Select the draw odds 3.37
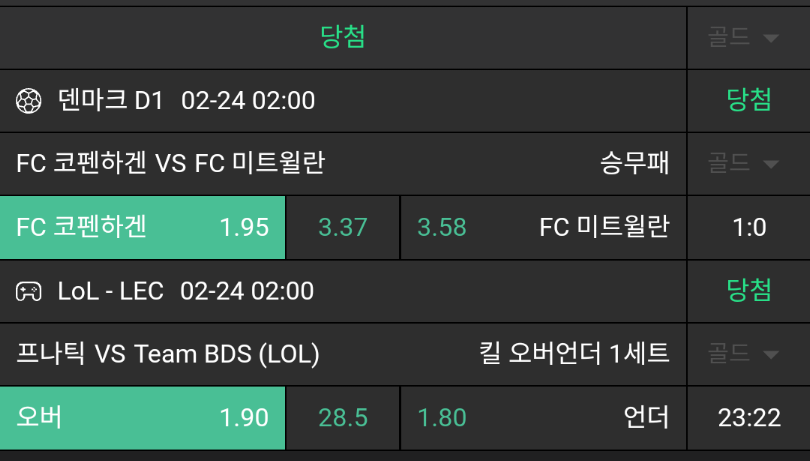The width and height of the screenshot is (810, 461). (343, 227)
